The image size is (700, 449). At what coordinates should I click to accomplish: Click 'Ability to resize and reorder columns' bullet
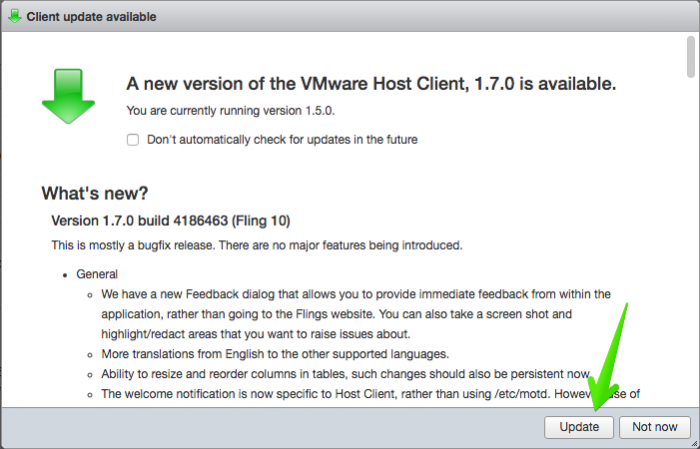click(x=346, y=374)
